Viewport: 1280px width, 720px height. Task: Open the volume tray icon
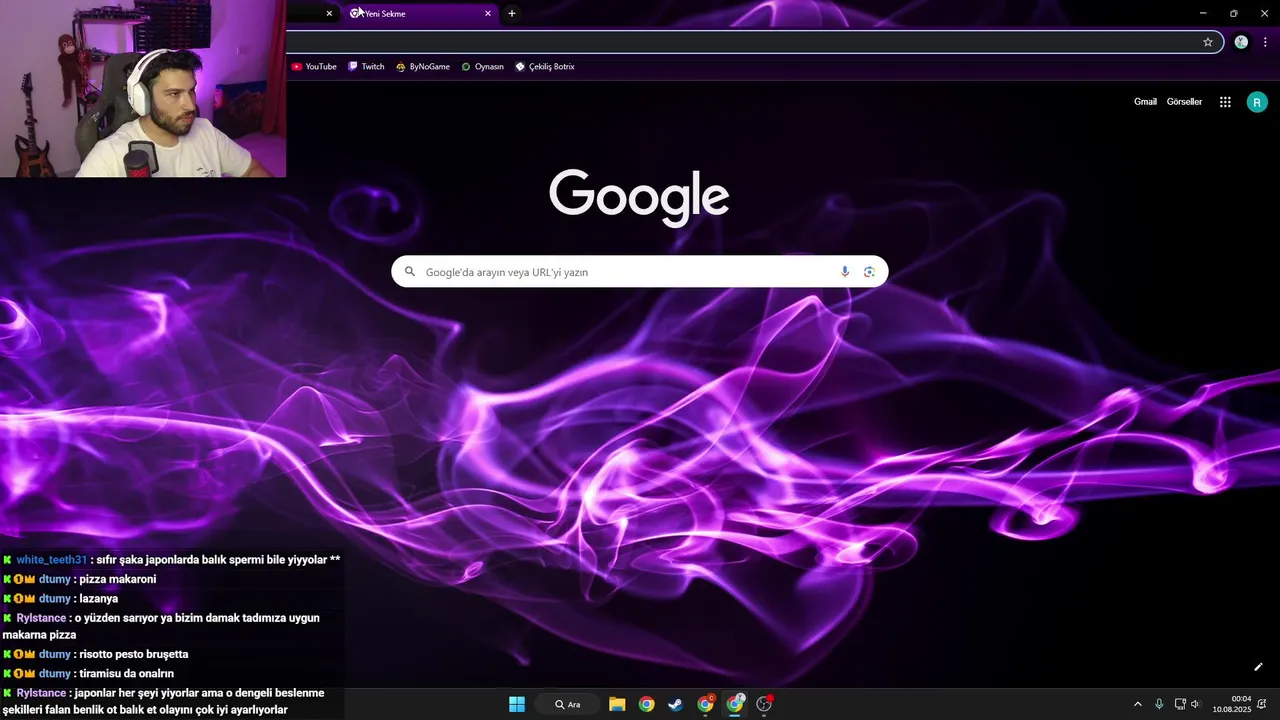click(x=1195, y=704)
